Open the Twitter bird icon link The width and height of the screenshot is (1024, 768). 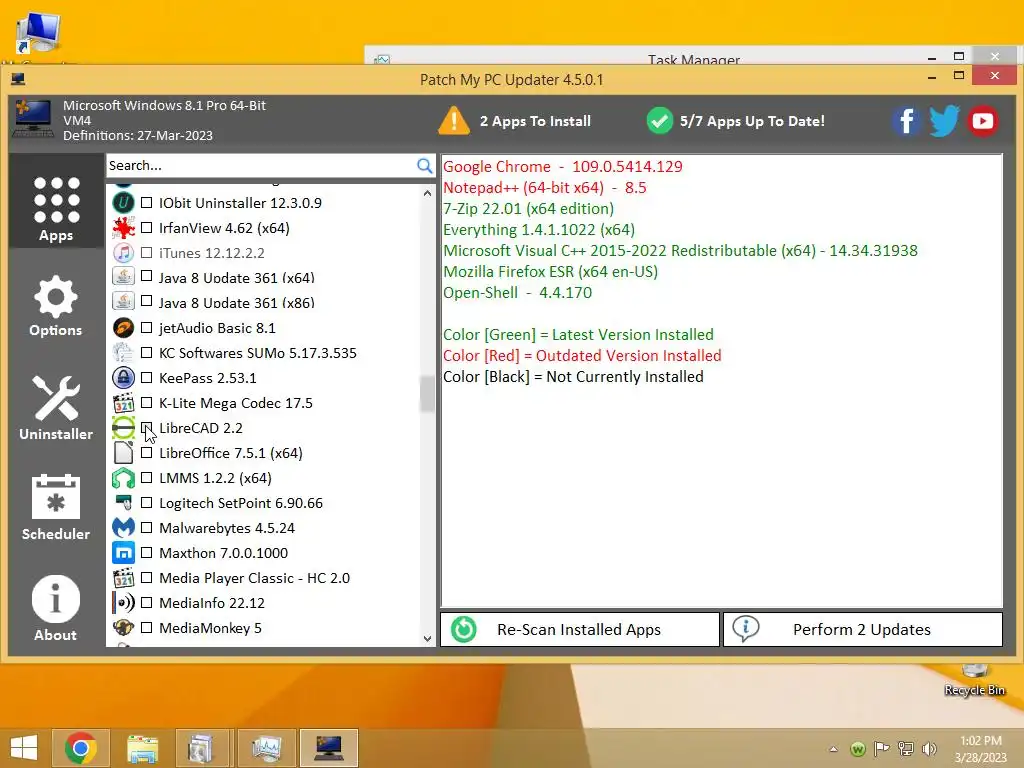click(x=944, y=121)
